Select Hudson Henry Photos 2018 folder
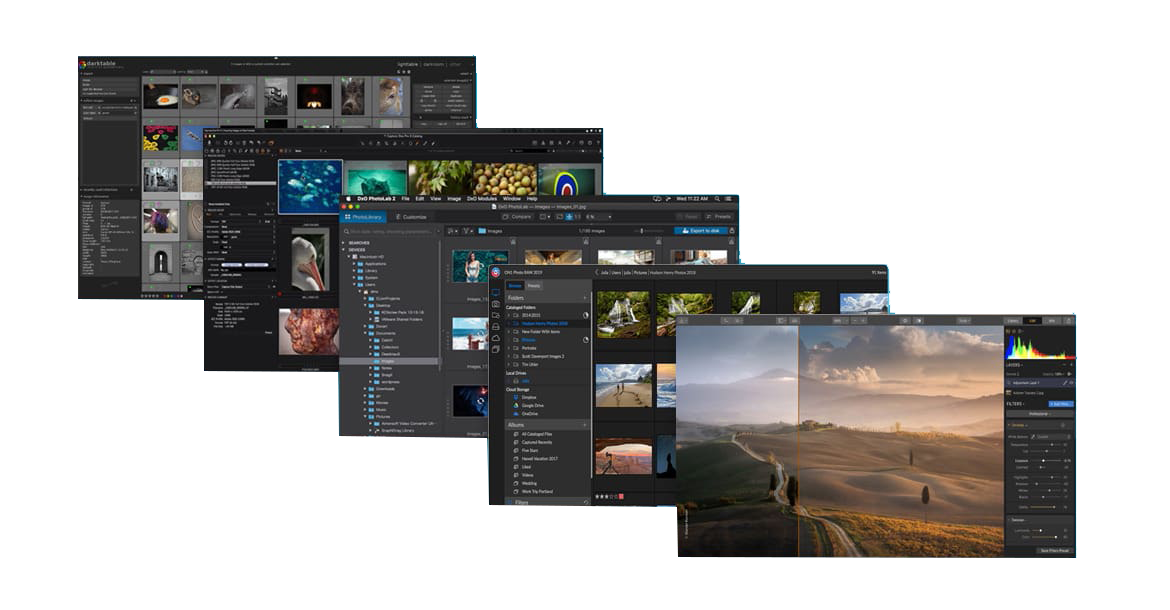Image resolution: width=1170 pixels, height=610 pixels. click(541, 324)
